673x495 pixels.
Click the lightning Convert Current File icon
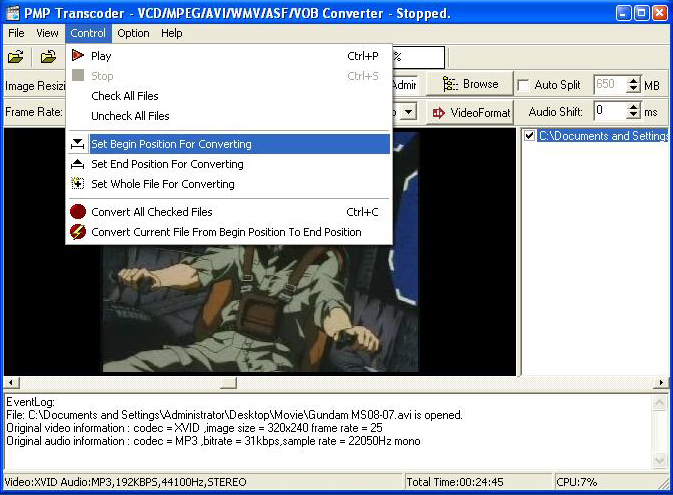tap(78, 232)
